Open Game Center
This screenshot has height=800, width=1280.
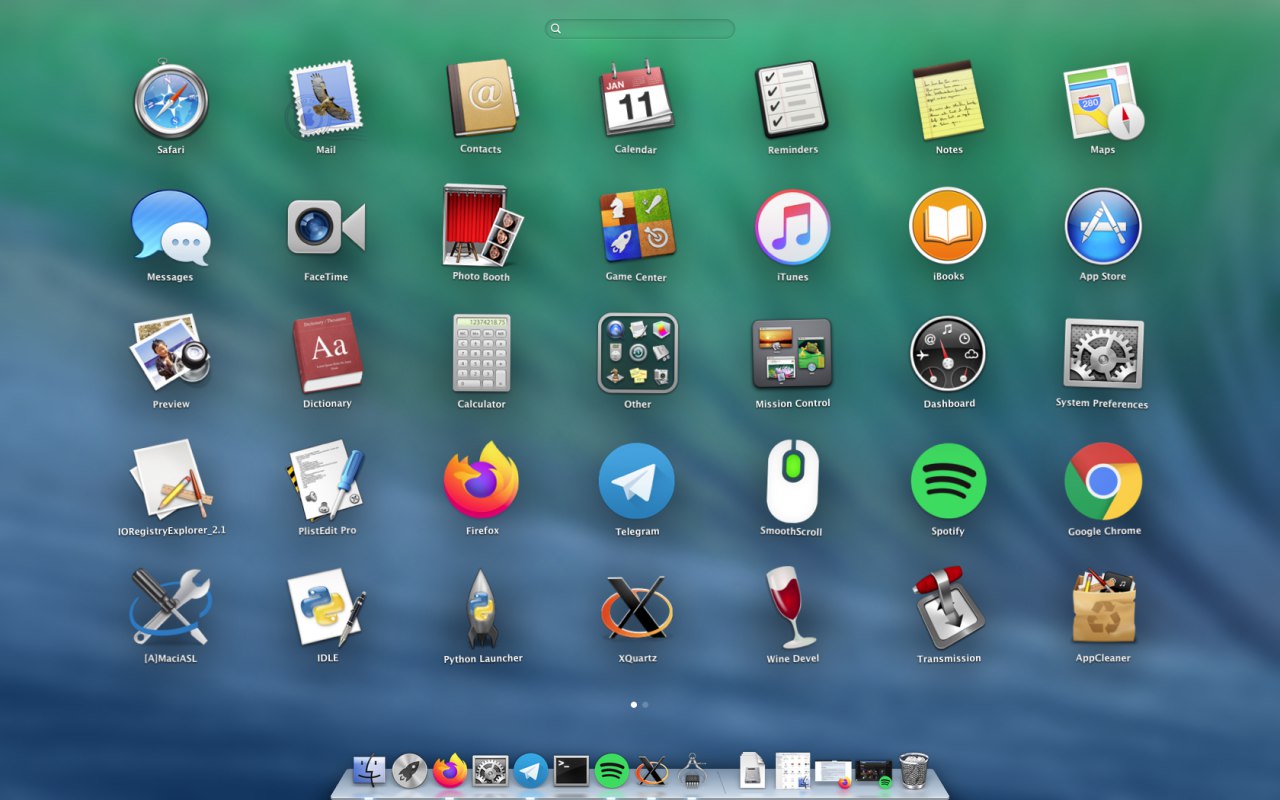(637, 226)
